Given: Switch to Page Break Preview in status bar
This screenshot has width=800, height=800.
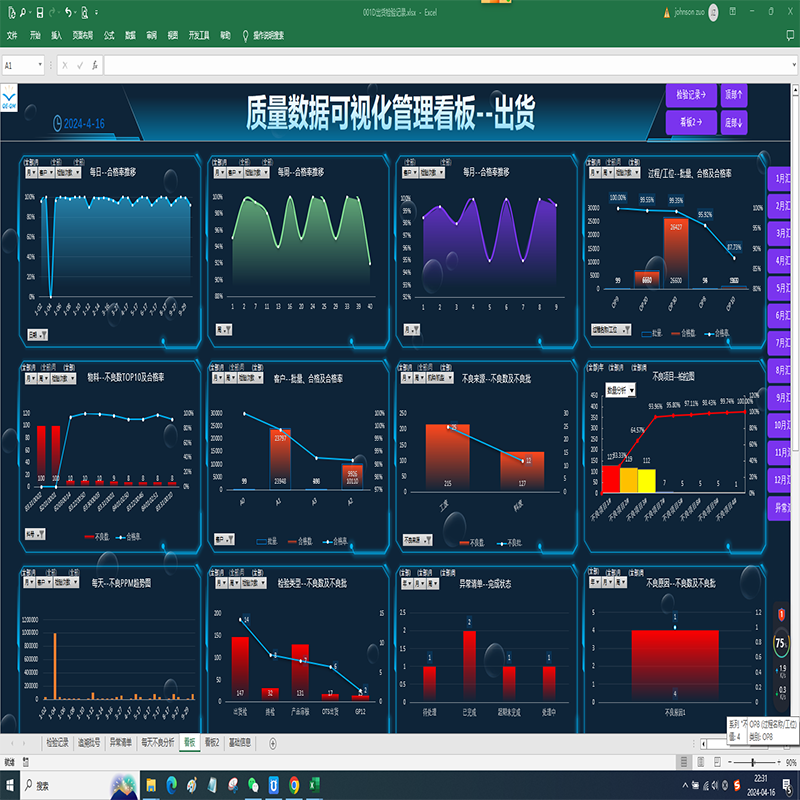Looking at the screenshot, I should (x=717, y=762).
